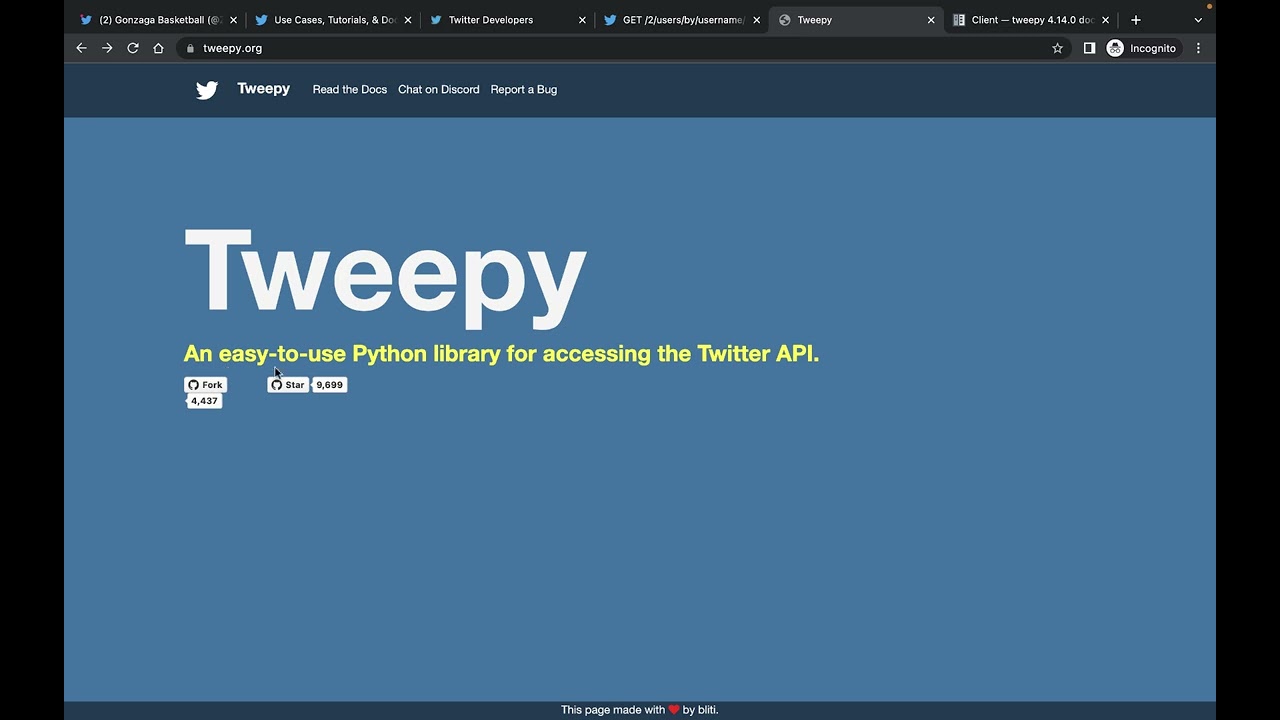Open Read the Docs link

coord(349,90)
